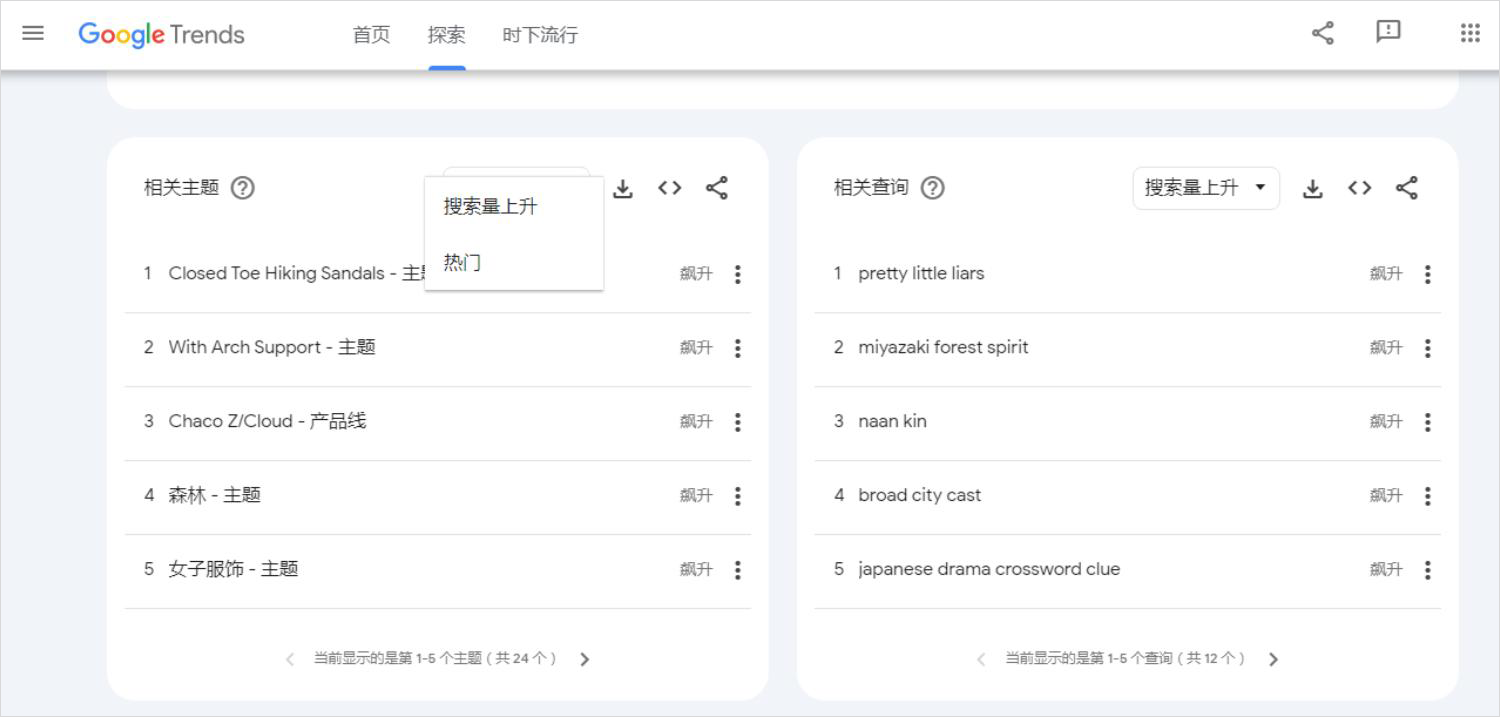
Task: Select 热门 from the open dropdown
Action: point(460,261)
